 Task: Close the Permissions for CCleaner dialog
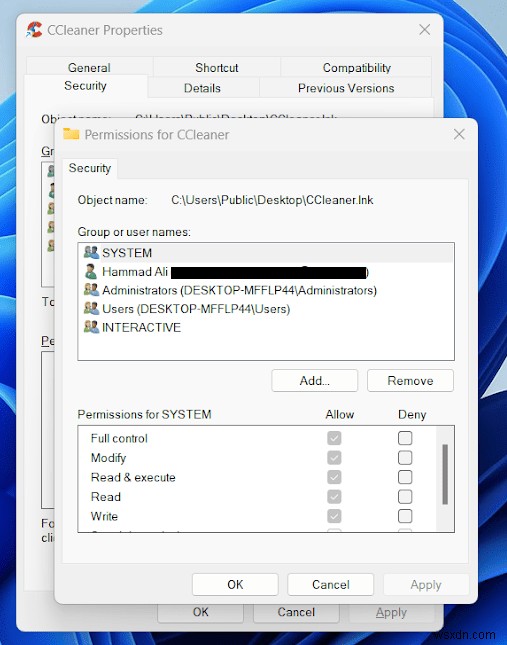(x=459, y=134)
